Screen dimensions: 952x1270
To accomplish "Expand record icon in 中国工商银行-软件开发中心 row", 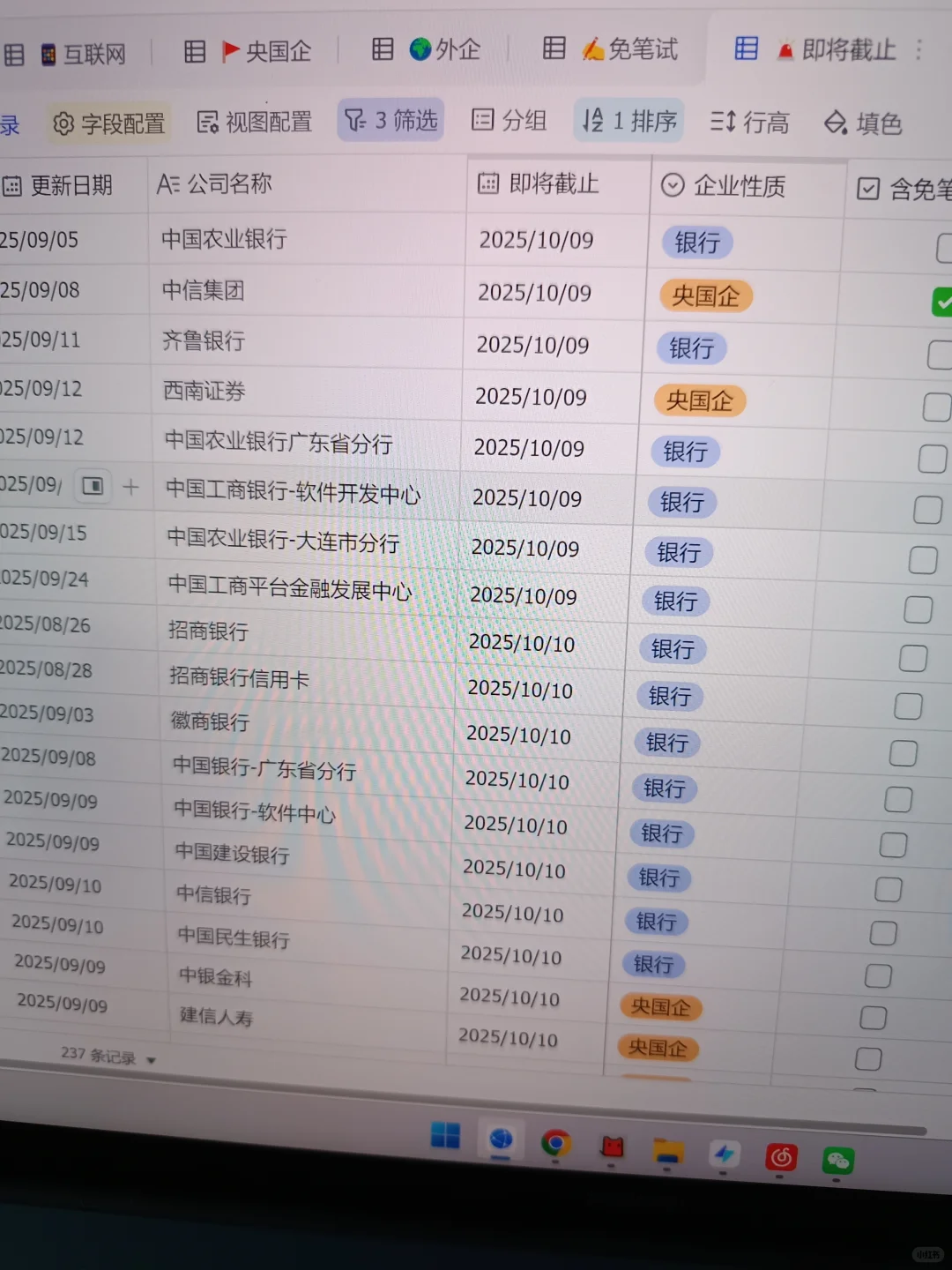I will (x=93, y=486).
